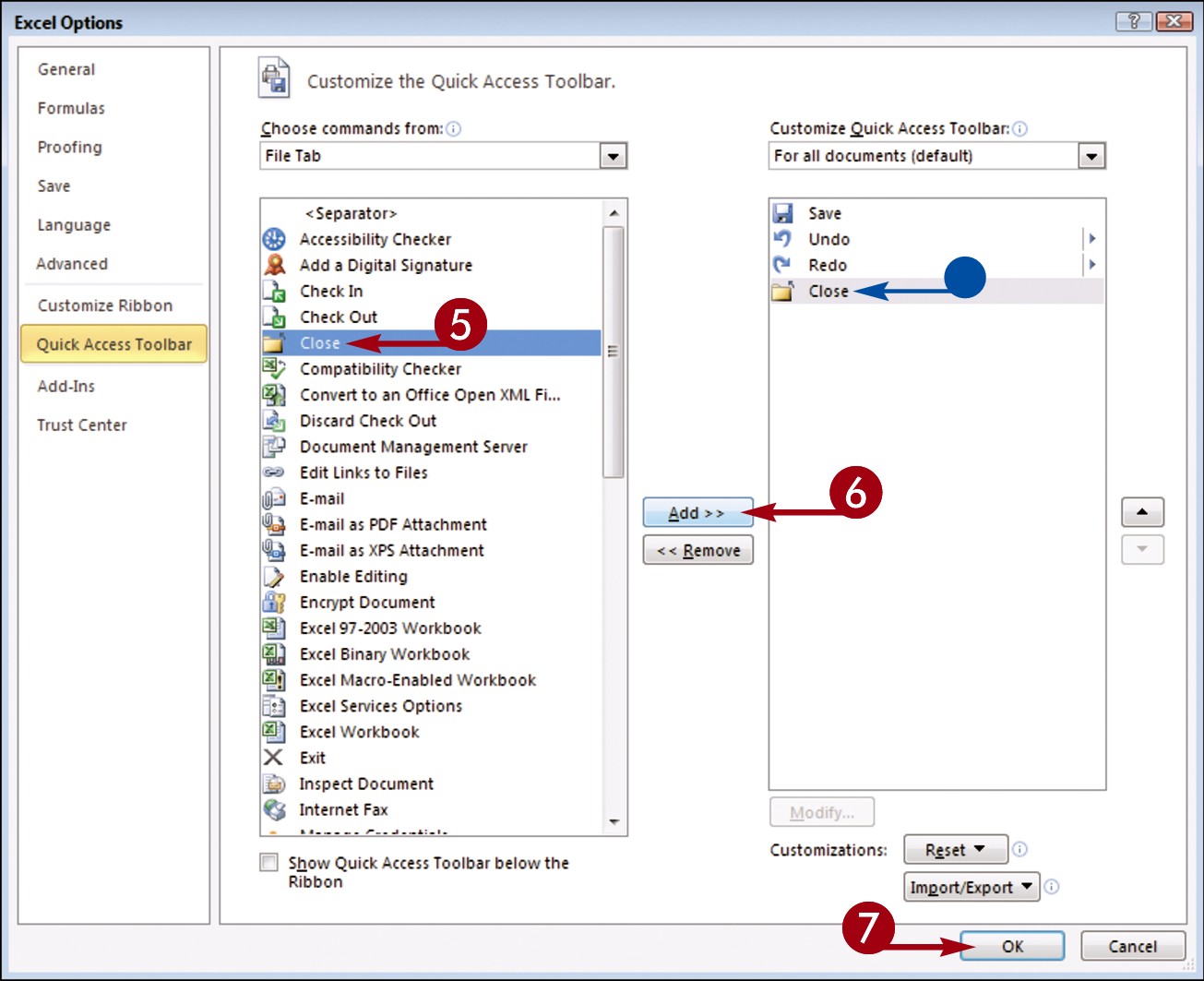Open the Customize Ribbon category
Image resolution: width=1204 pixels, height=981 pixels.
[105, 305]
